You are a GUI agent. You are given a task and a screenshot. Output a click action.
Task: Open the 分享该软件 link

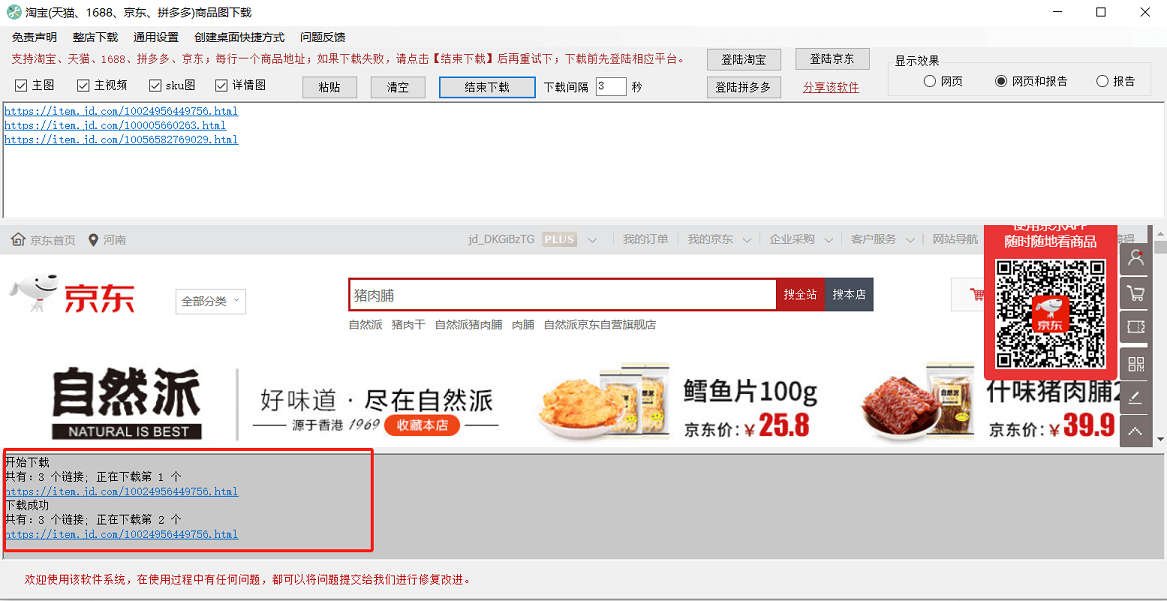tap(831, 88)
